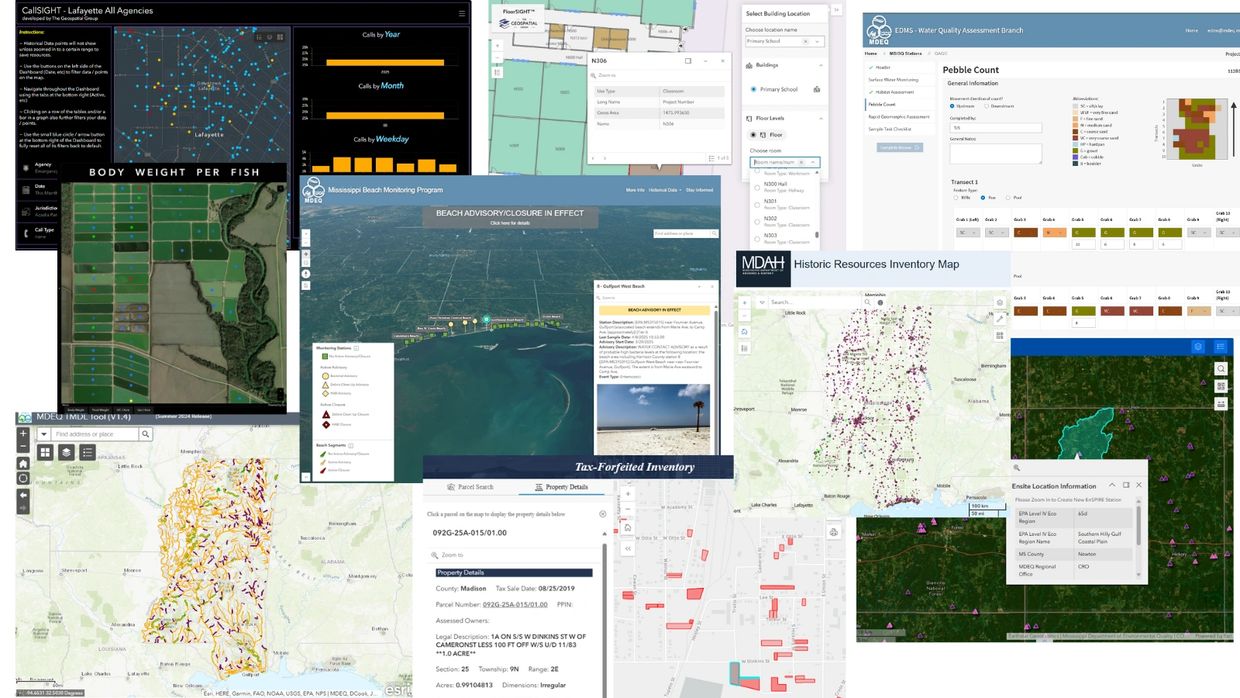Open layers in the Ensite map header
The width and height of the screenshot is (1240, 698).
[1197, 346]
